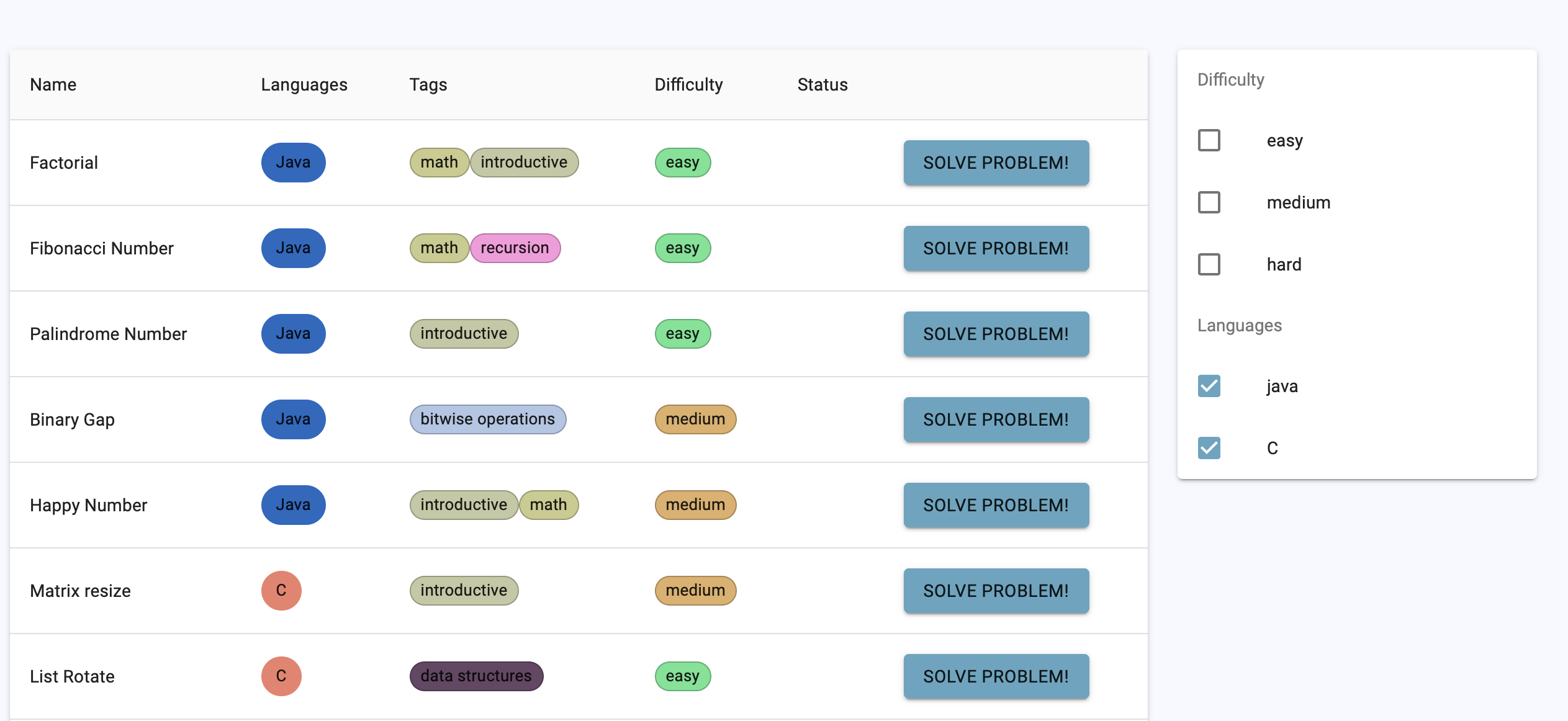Check the medium difficulty filter

point(1209,202)
